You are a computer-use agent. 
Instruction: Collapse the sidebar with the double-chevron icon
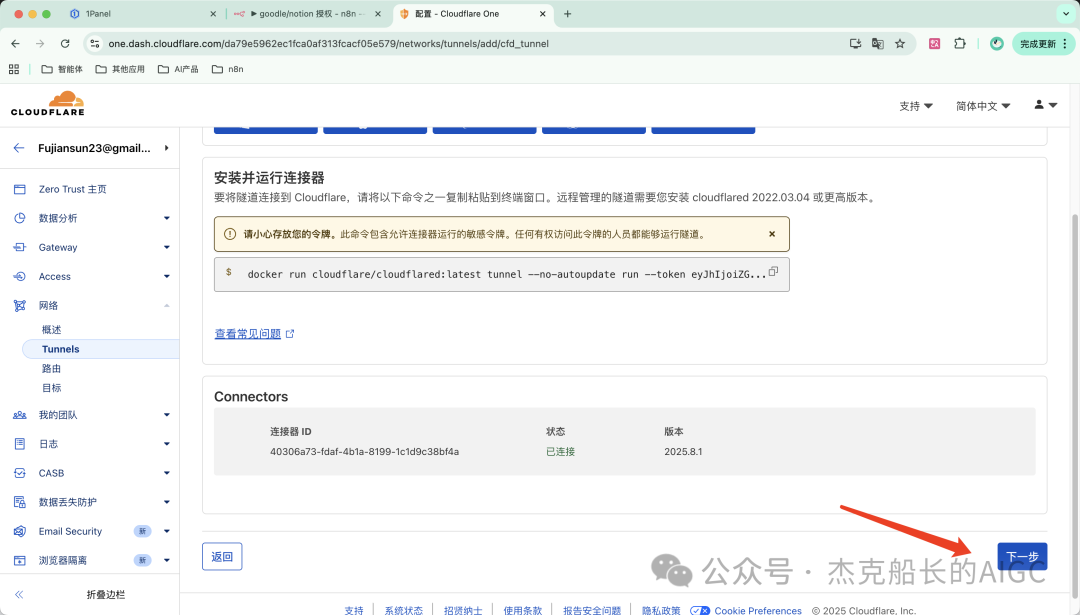[19, 594]
